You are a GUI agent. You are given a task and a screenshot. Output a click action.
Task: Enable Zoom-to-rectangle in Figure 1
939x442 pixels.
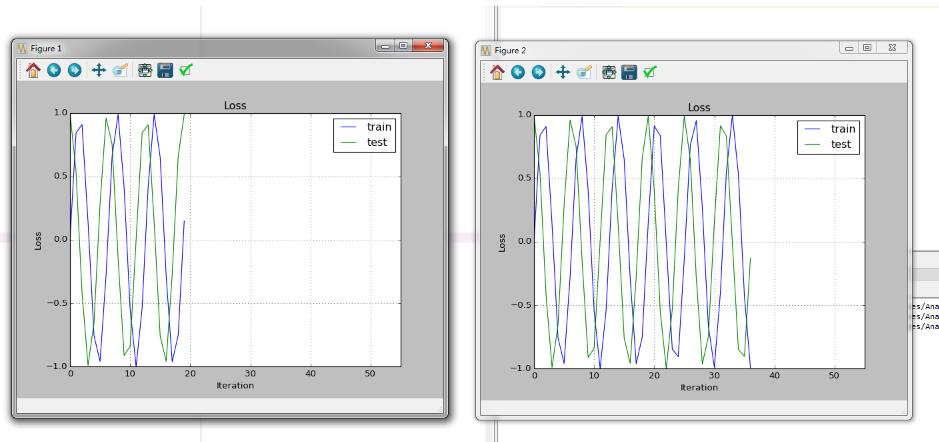(117, 71)
